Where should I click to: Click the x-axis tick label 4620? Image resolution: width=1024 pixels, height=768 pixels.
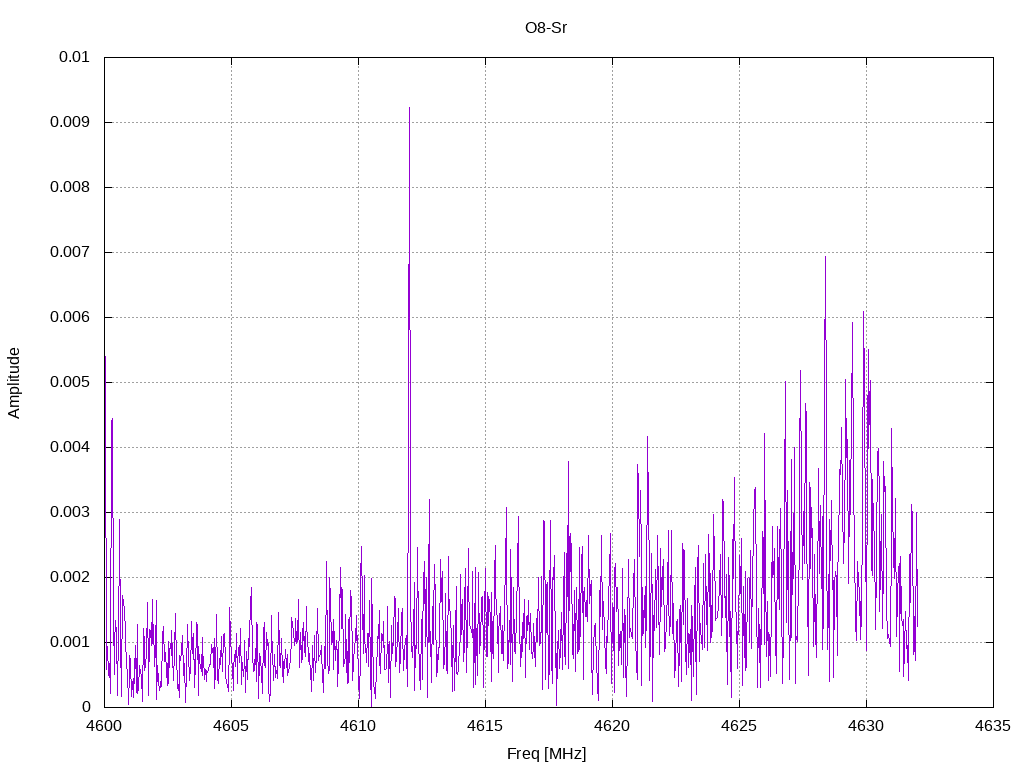(x=613, y=726)
